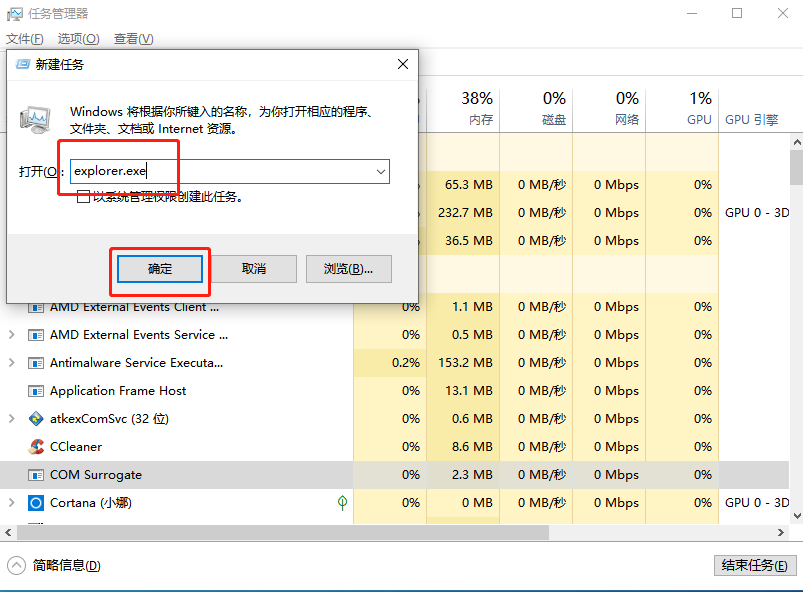This screenshot has height=592, width=803.
Task: Click the atkexComSvc process icon
Action: click(x=36, y=419)
